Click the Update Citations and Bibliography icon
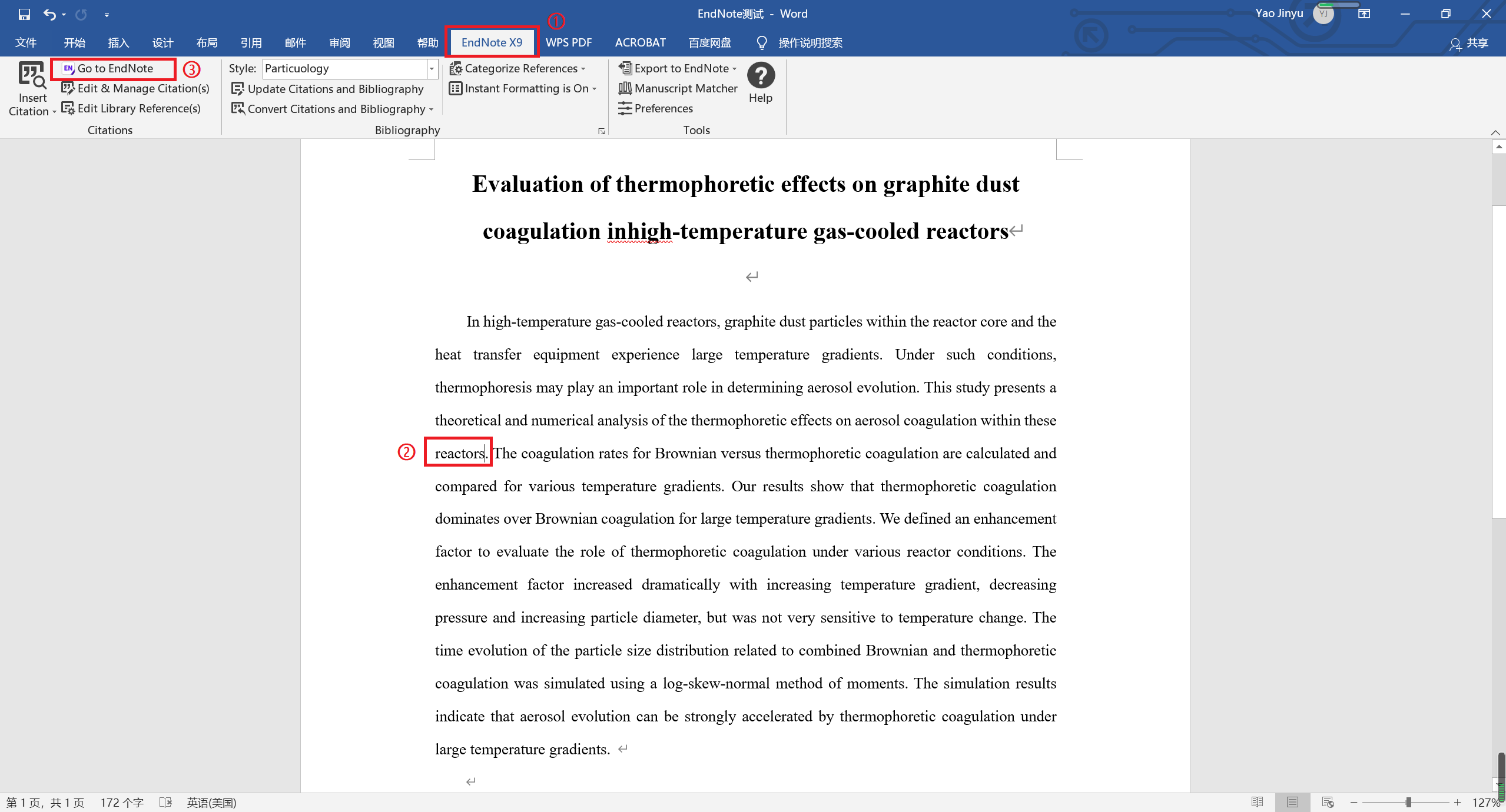The height and width of the screenshot is (812, 1506). click(237, 89)
